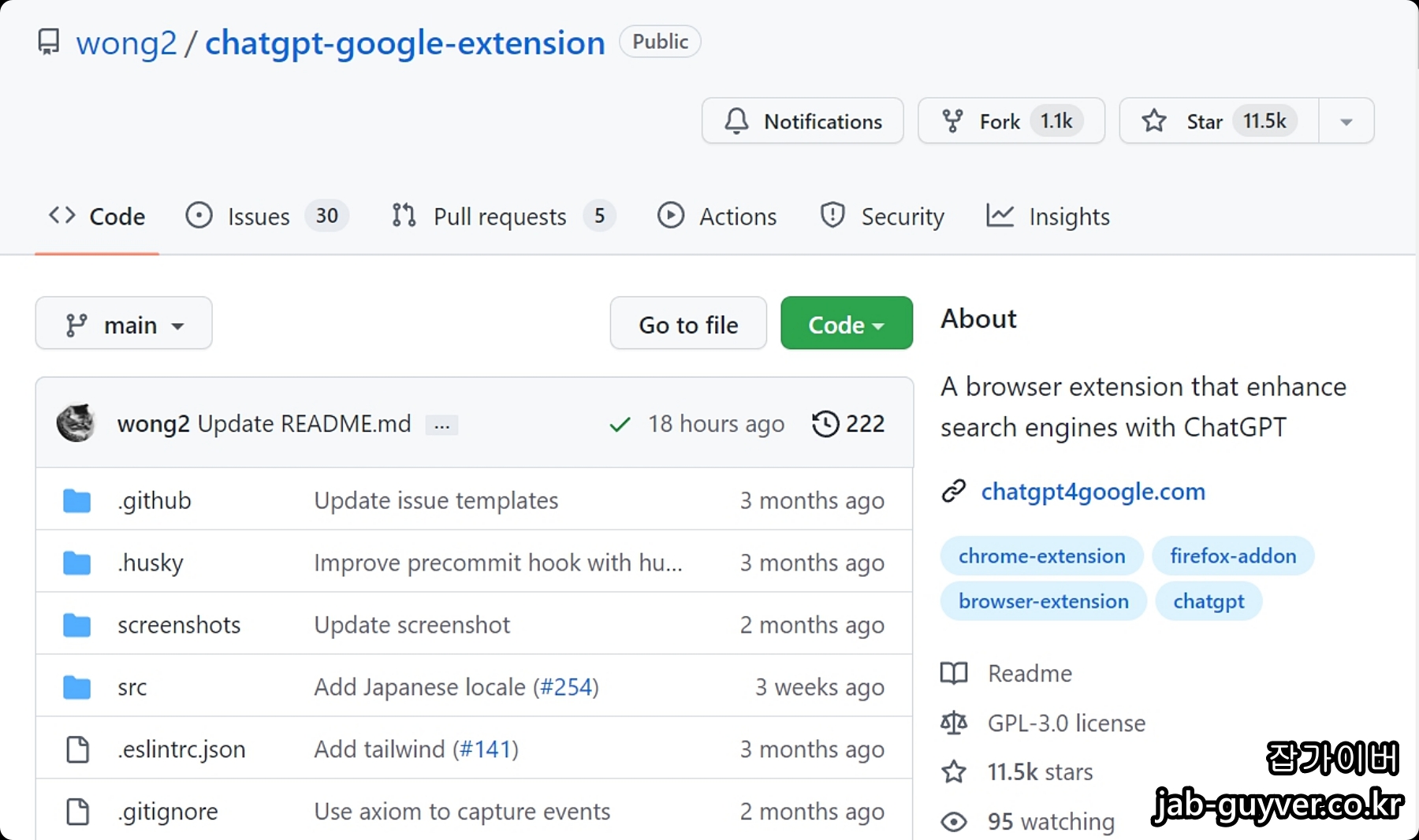Star the repository with the Star button
1419x840 pixels.
tap(1219, 121)
